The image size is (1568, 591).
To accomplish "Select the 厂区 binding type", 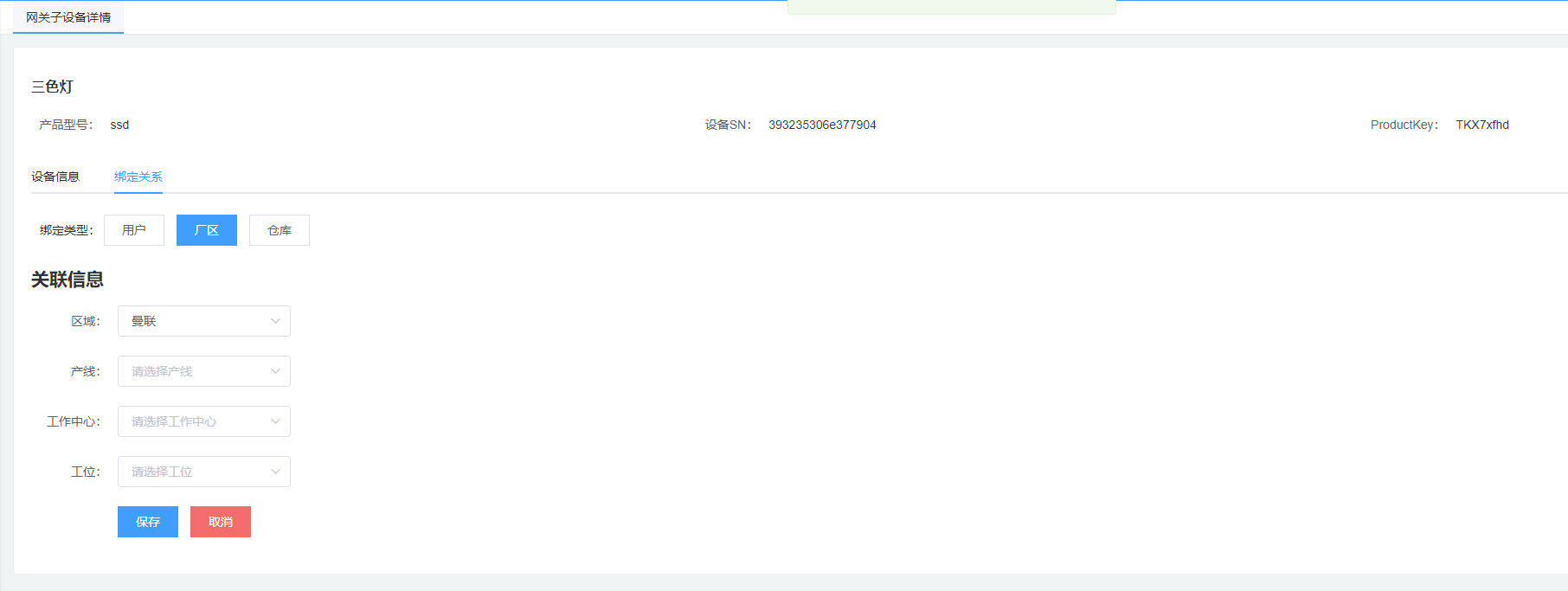I will (x=207, y=230).
